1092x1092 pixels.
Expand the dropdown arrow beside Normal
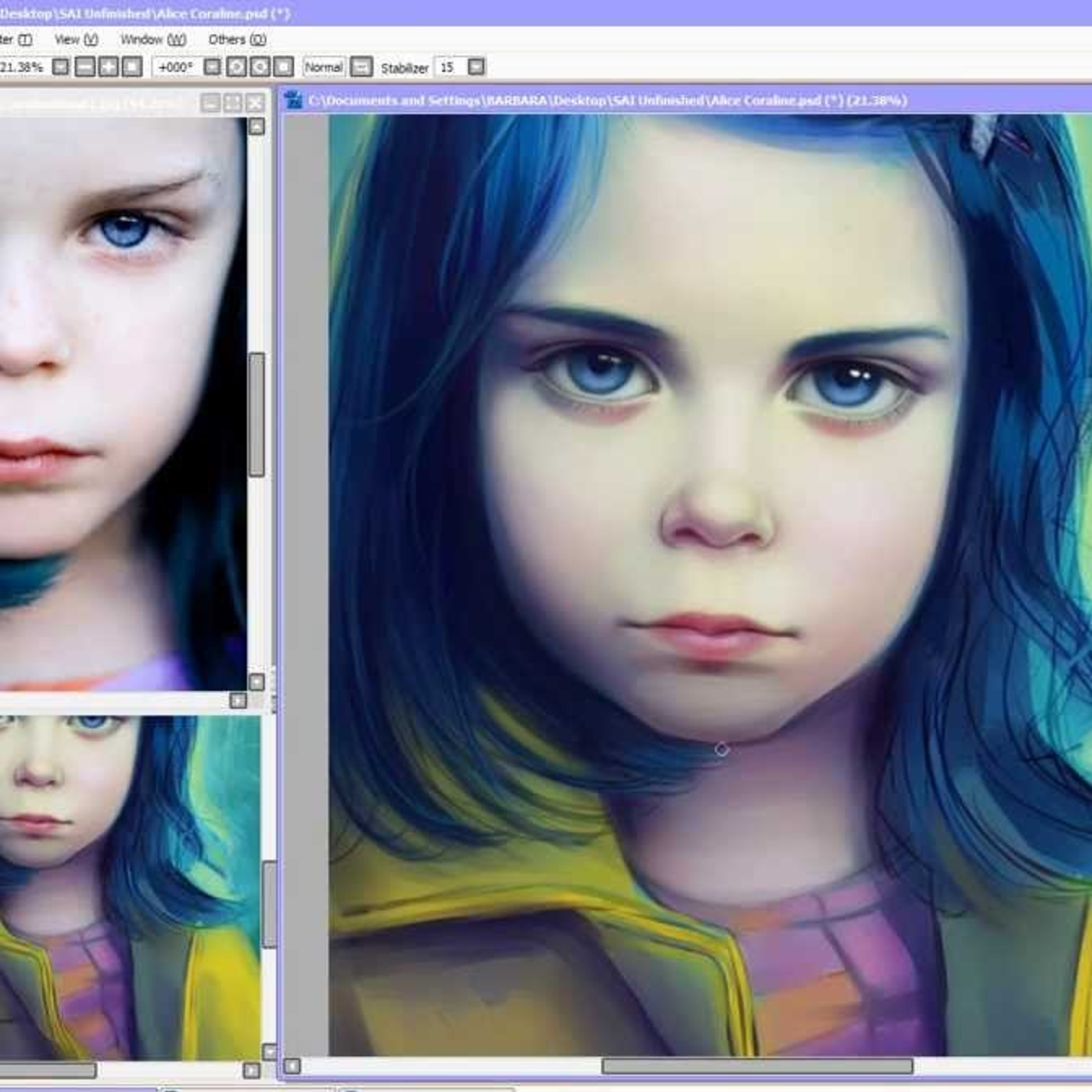coord(362,67)
